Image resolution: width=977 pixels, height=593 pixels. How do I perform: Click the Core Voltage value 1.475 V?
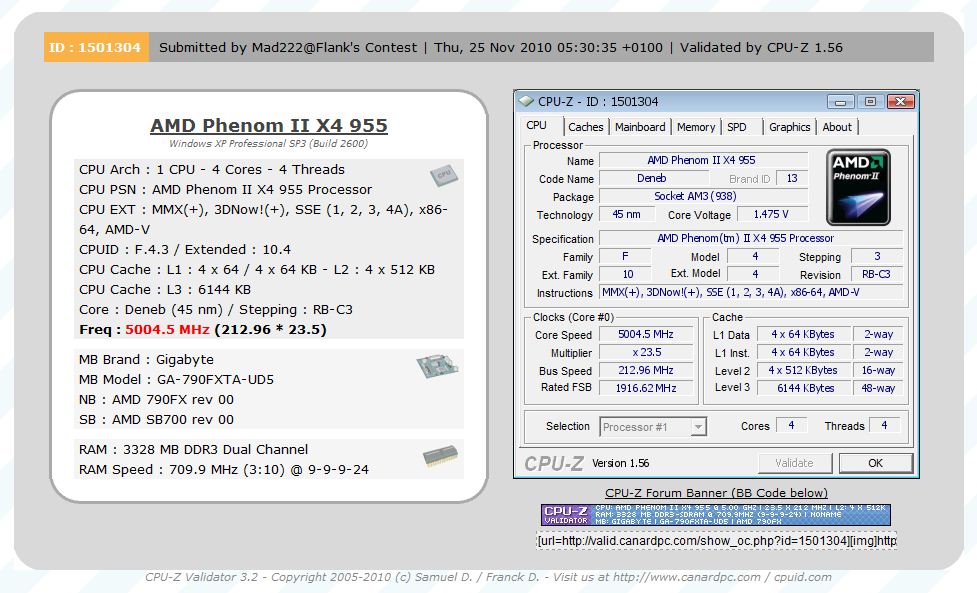pyautogui.click(x=772, y=214)
